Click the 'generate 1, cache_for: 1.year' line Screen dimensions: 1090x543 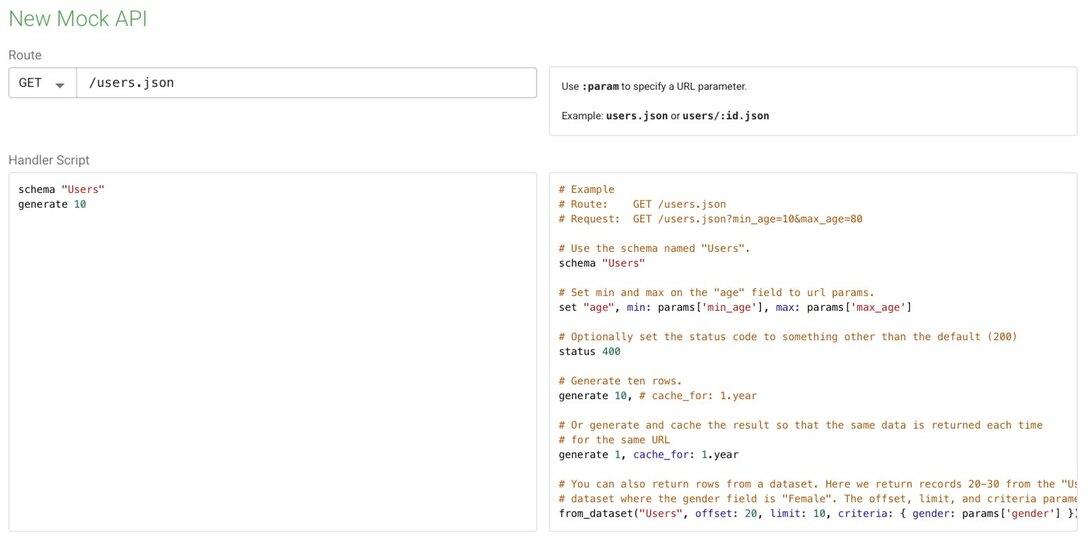648,454
